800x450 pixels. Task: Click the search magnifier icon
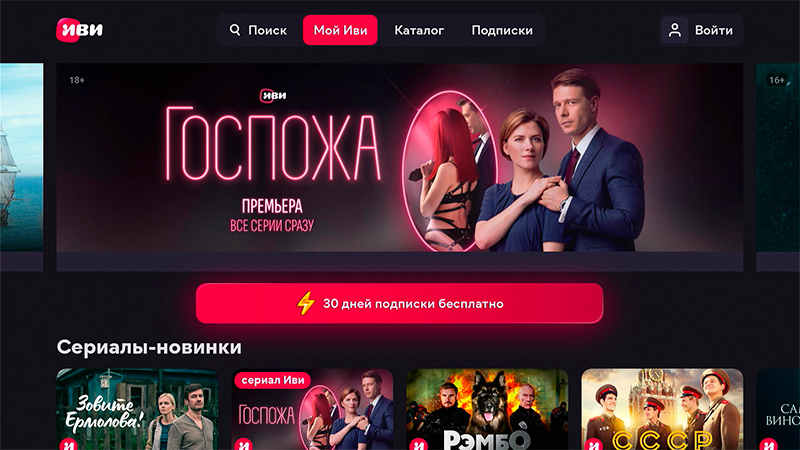(x=235, y=30)
